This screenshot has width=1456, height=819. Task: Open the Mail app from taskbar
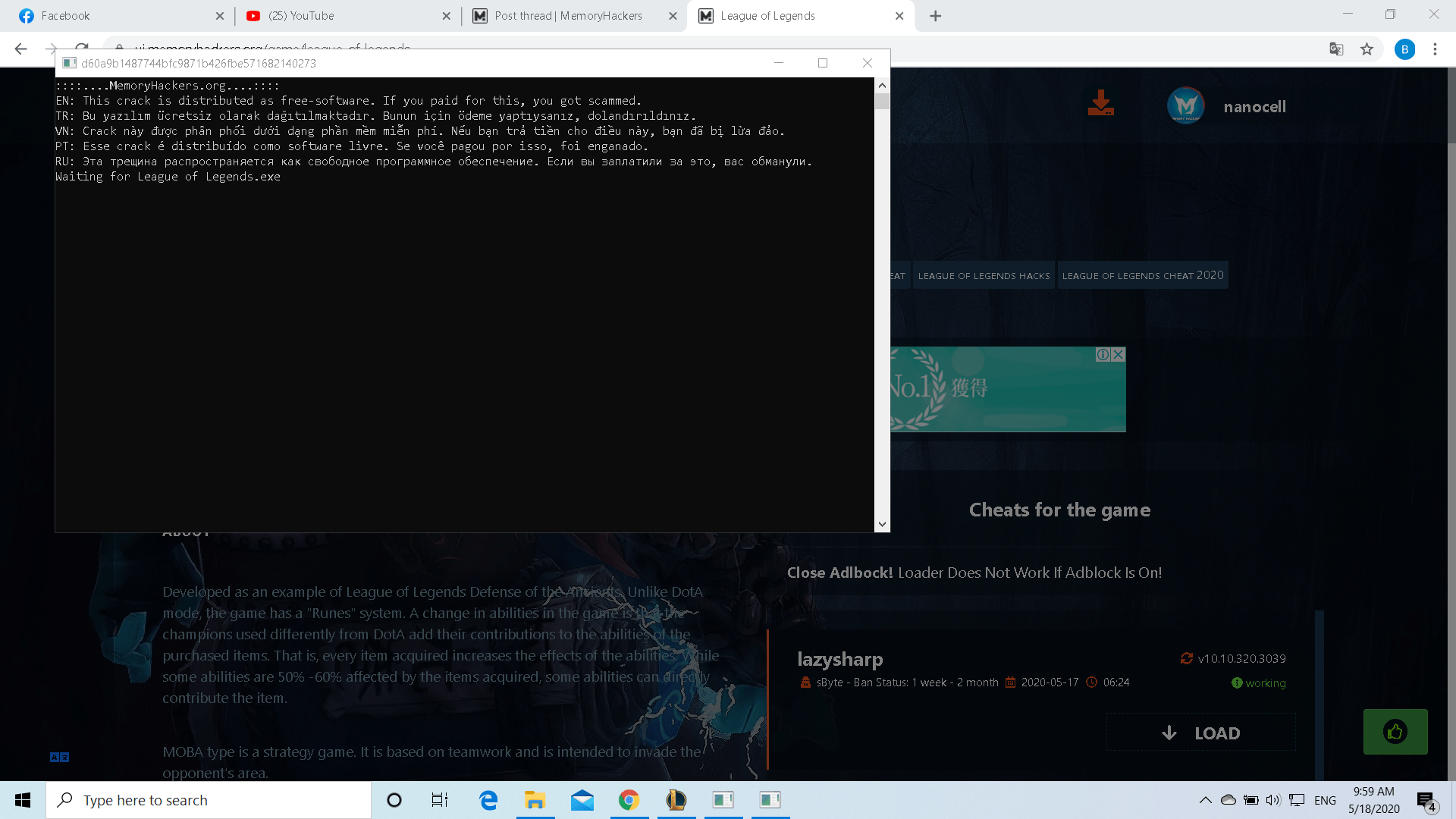(x=582, y=800)
